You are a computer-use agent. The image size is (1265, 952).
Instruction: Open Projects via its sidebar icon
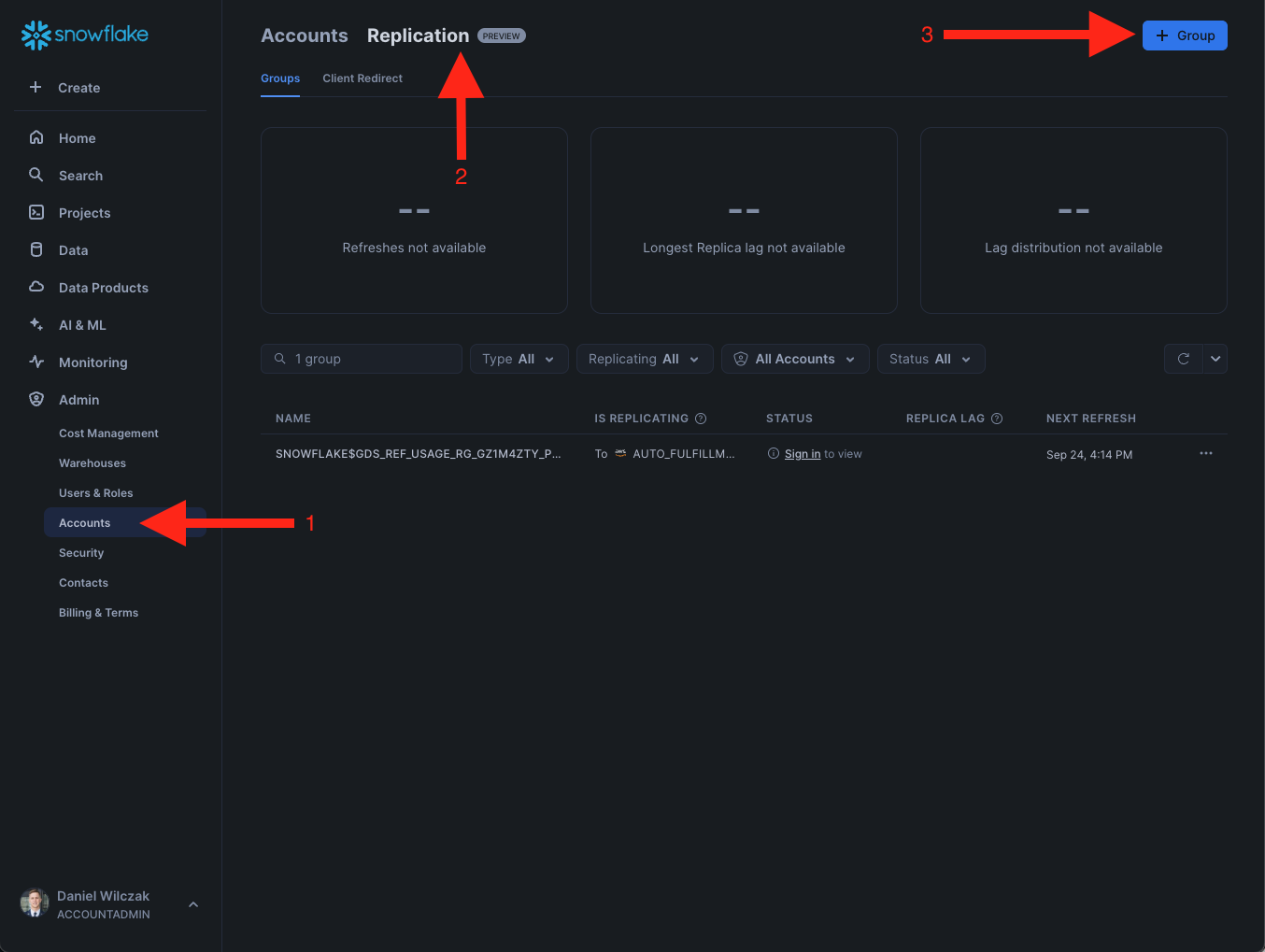tap(36, 213)
